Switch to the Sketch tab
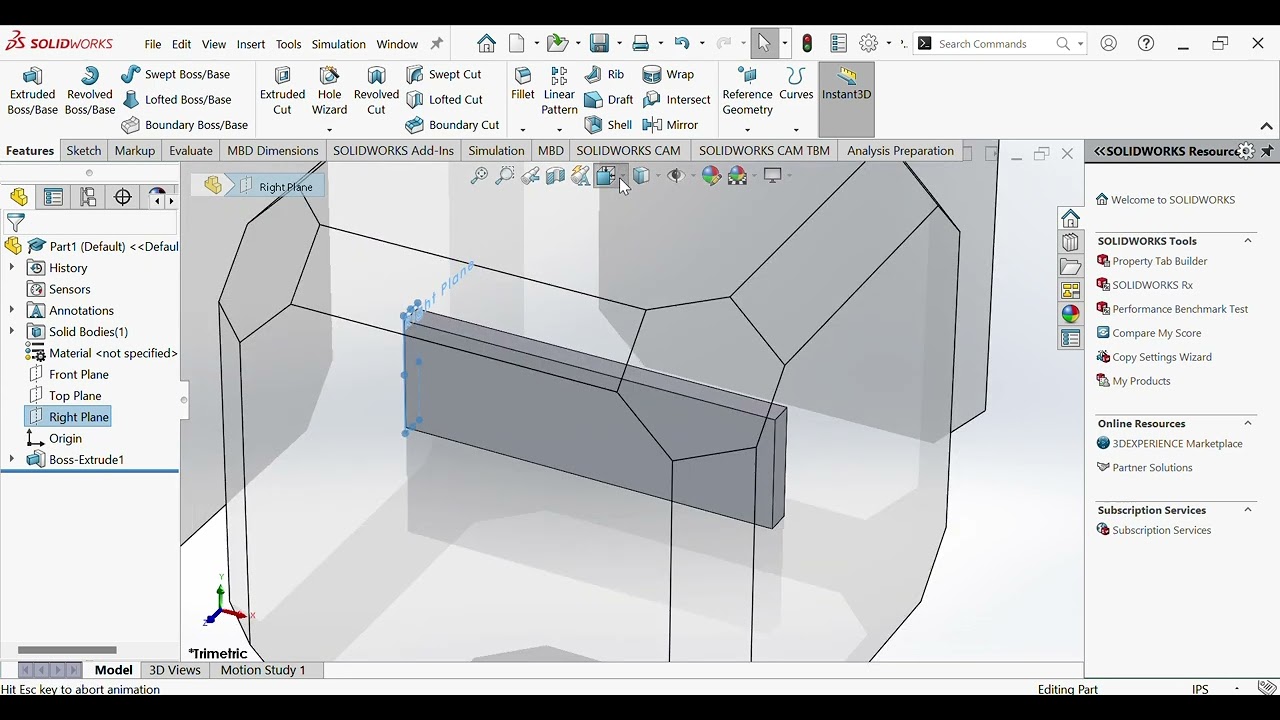The width and height of the screenshot is (1280, 720). tap(83, 151)
